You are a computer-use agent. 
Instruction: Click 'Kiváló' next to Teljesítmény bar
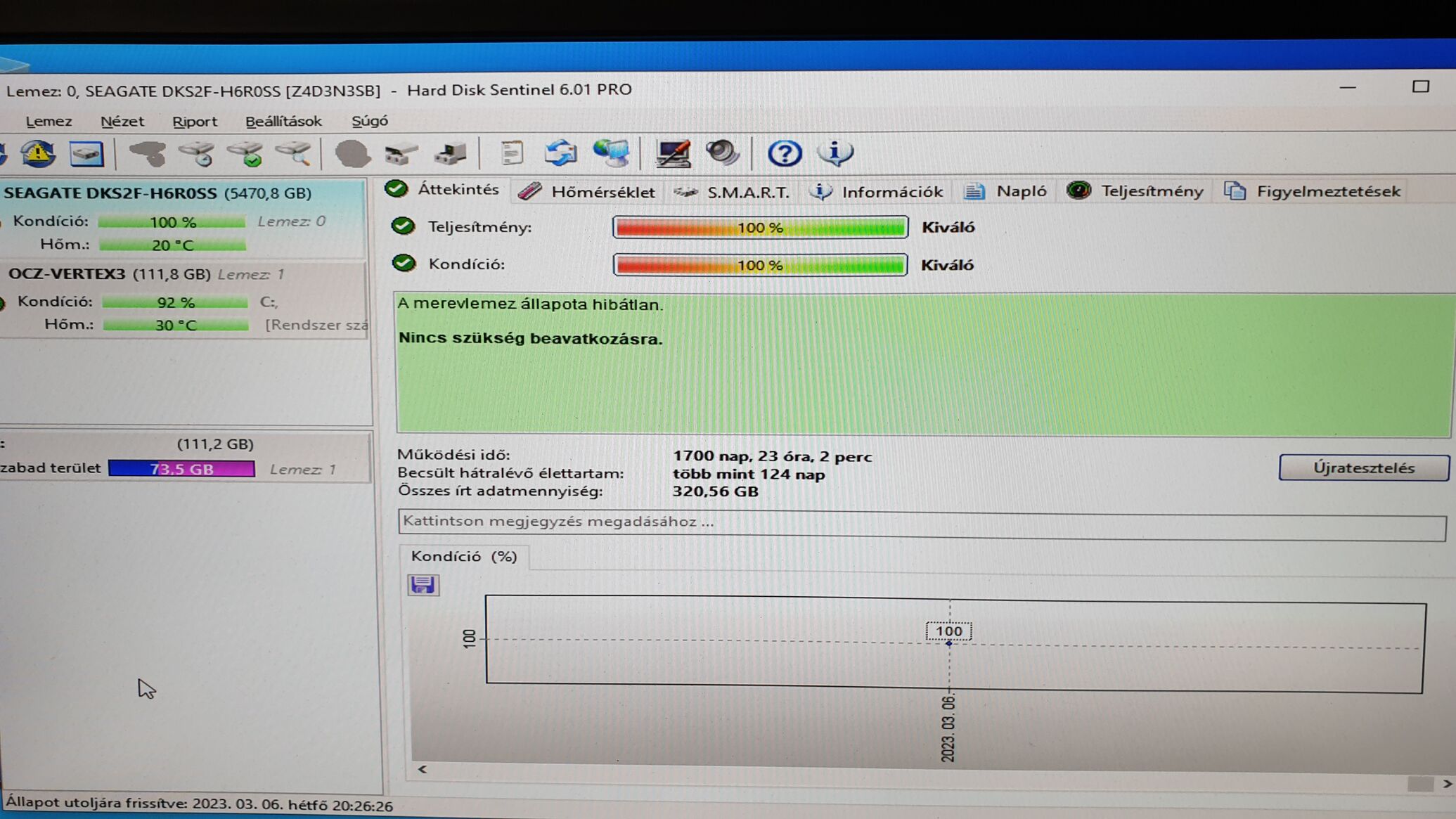[x=948, y=228]
